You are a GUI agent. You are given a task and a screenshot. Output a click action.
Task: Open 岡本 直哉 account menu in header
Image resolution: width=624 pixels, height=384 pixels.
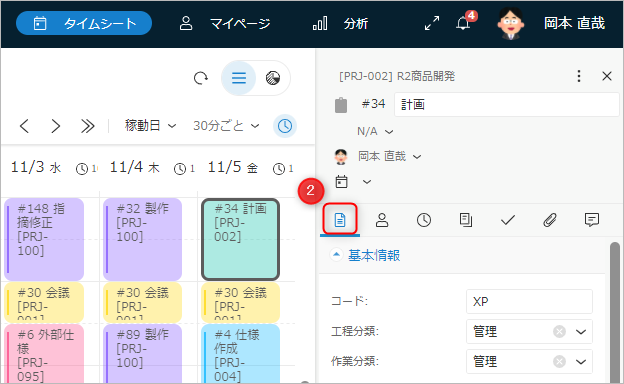tap(574, 23)
